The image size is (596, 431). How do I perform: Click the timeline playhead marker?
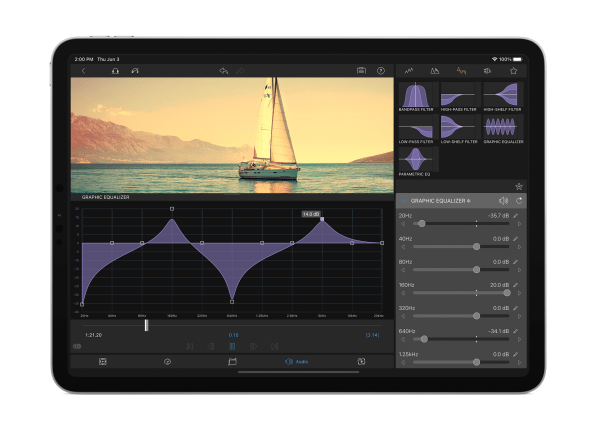point(146,325)
